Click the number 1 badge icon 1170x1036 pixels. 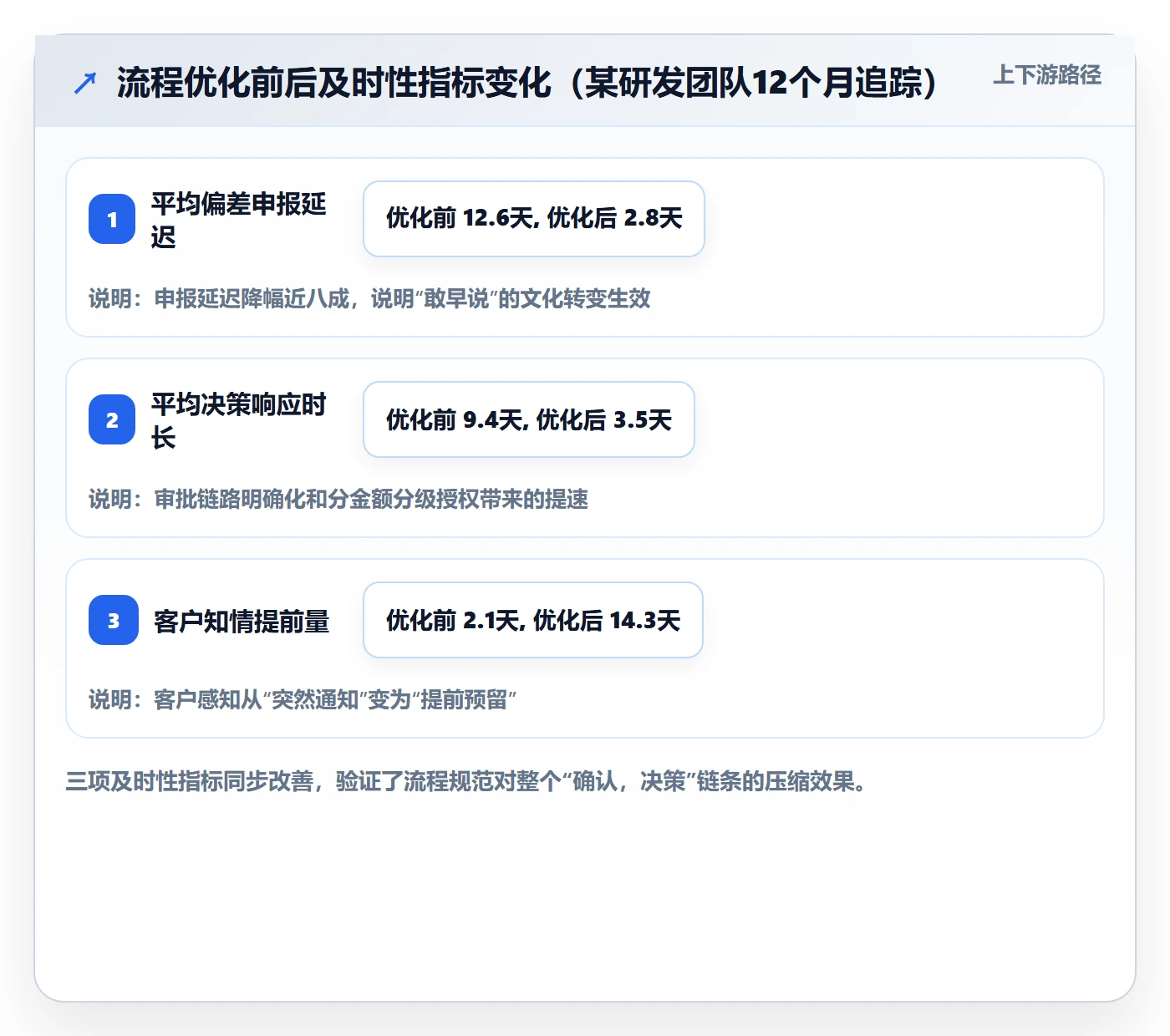[x=112, y=219]
